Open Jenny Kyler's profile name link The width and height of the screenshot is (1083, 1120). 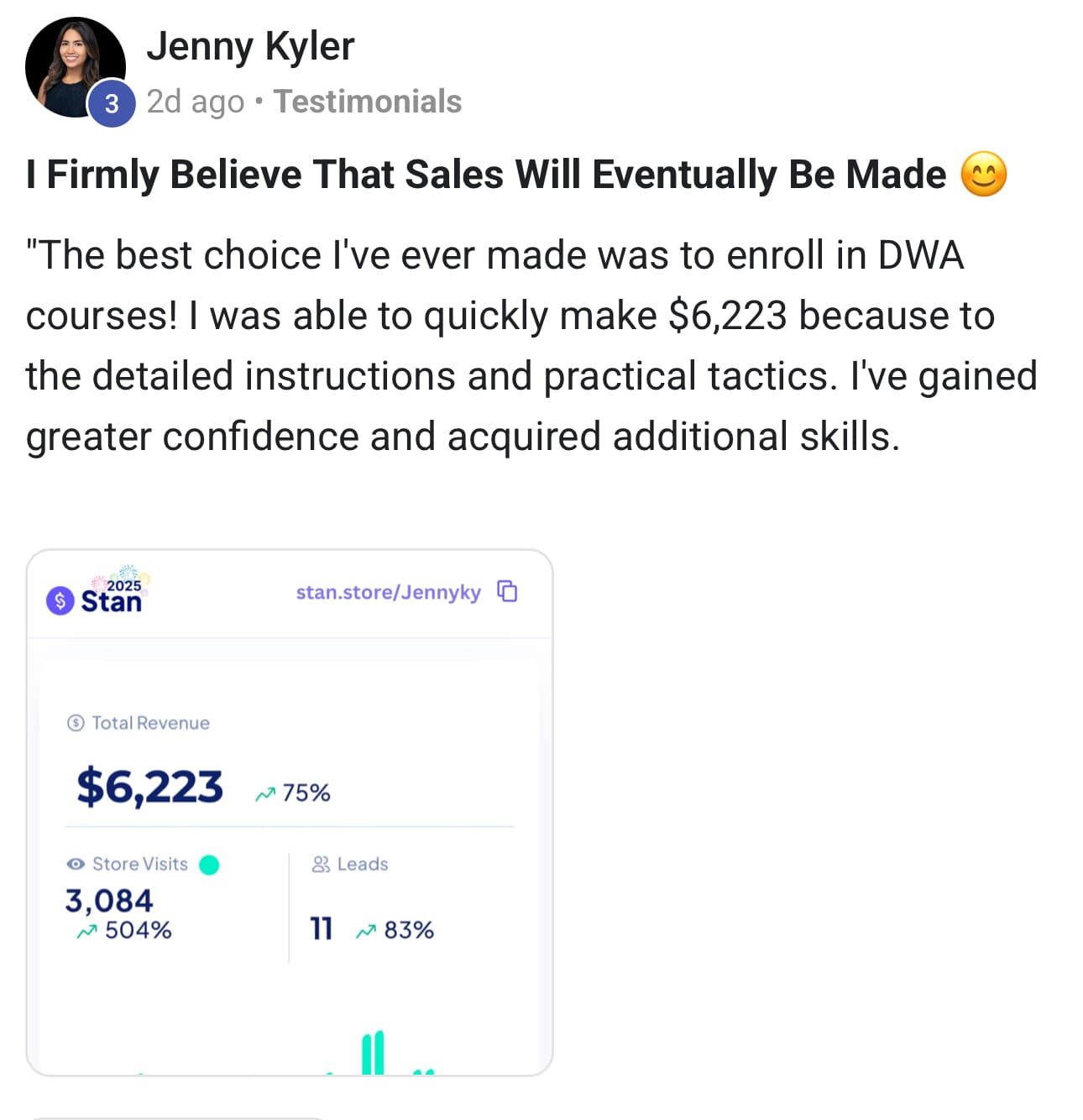click(x=250, y=46)
